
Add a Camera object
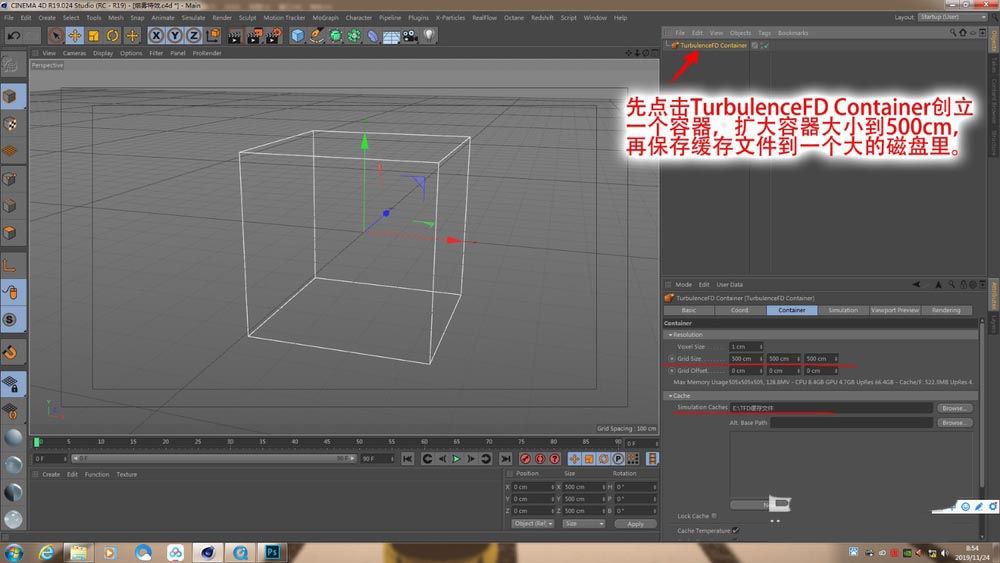(x=410, y=36)
